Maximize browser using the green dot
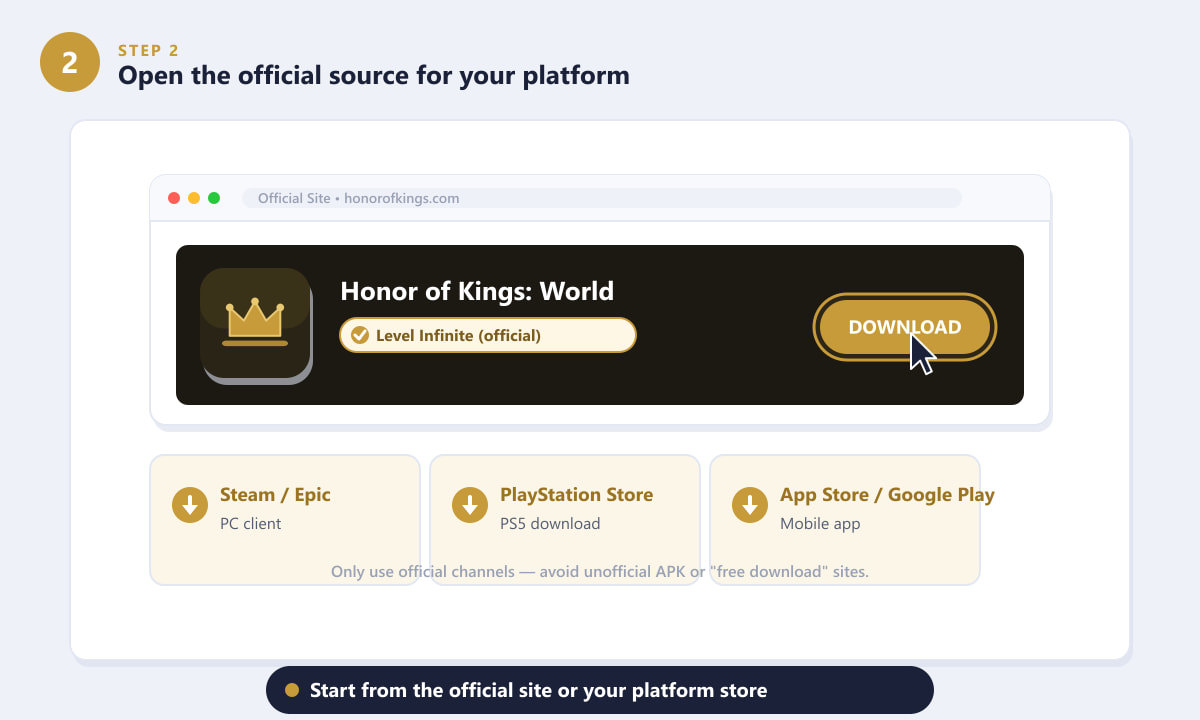 214,198
